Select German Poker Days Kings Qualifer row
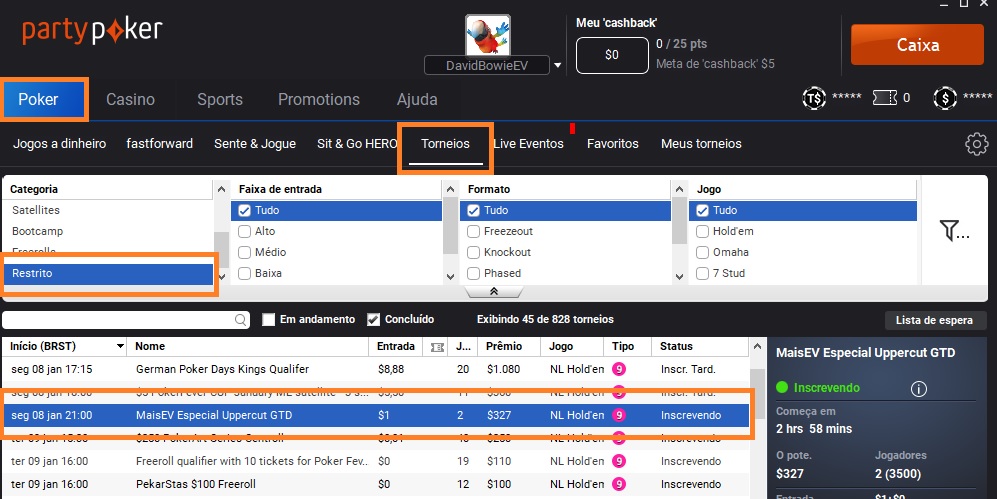Image resolution: width=997 pixels, height=499 pixels. pos(376,369)
